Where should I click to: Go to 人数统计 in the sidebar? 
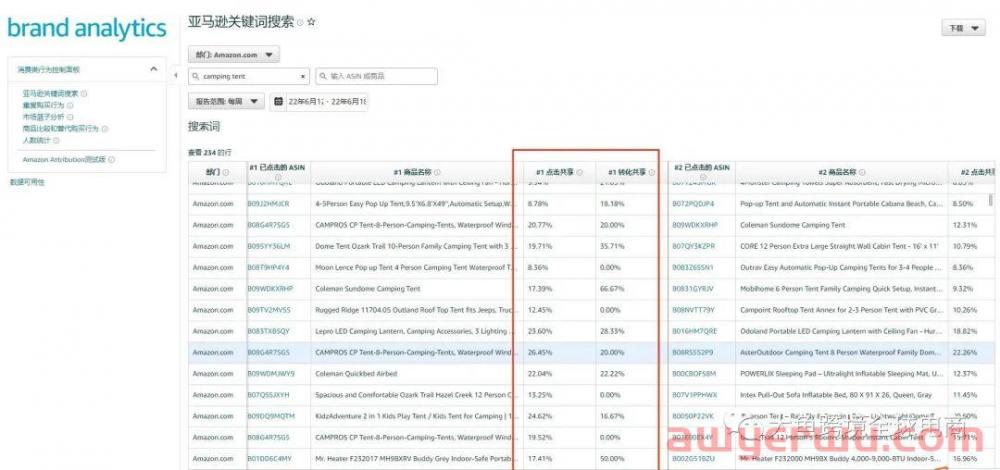point(36,140)
